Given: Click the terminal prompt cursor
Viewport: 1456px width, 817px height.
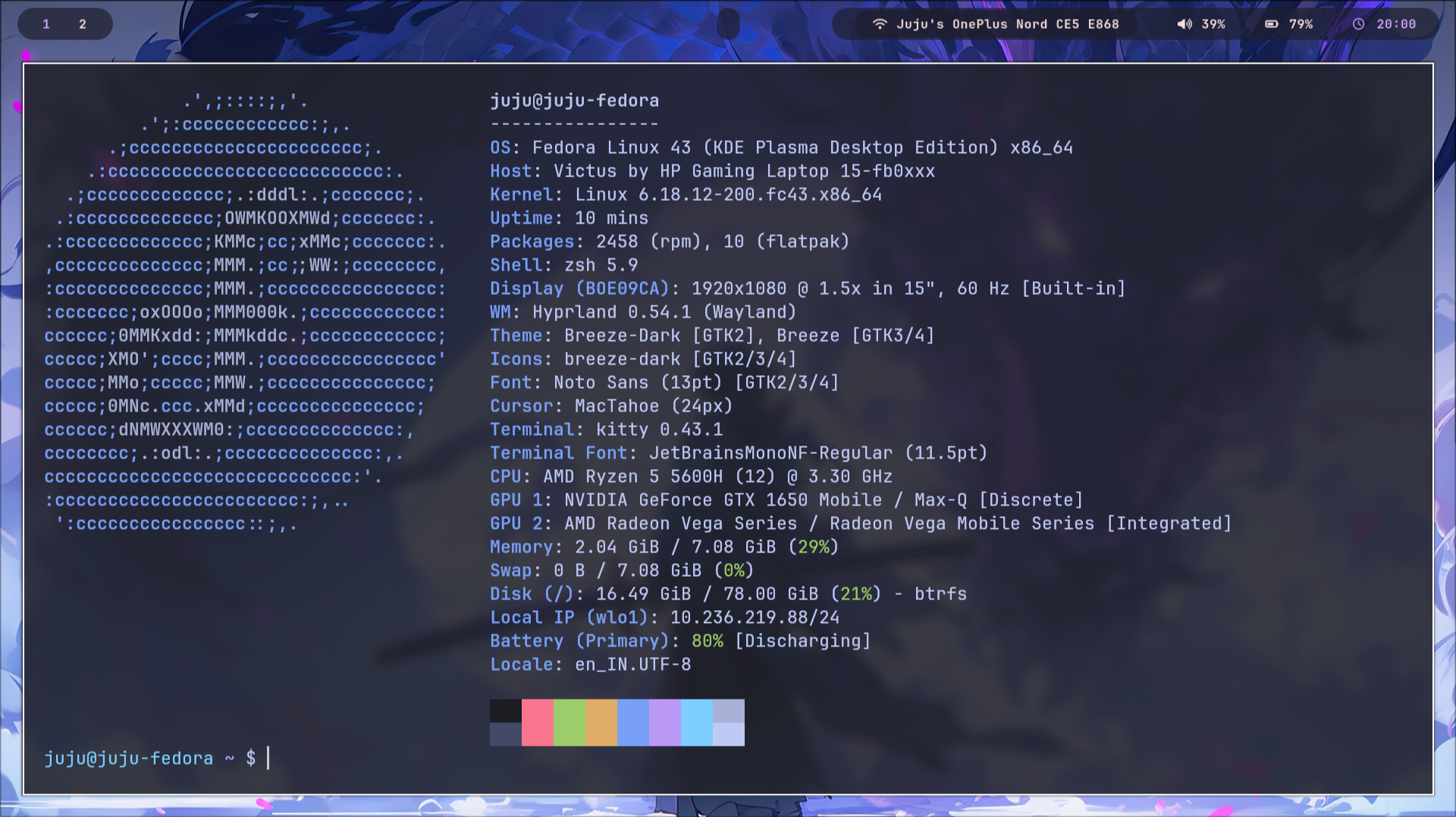Looking at the screenshot, I should 268,758.
